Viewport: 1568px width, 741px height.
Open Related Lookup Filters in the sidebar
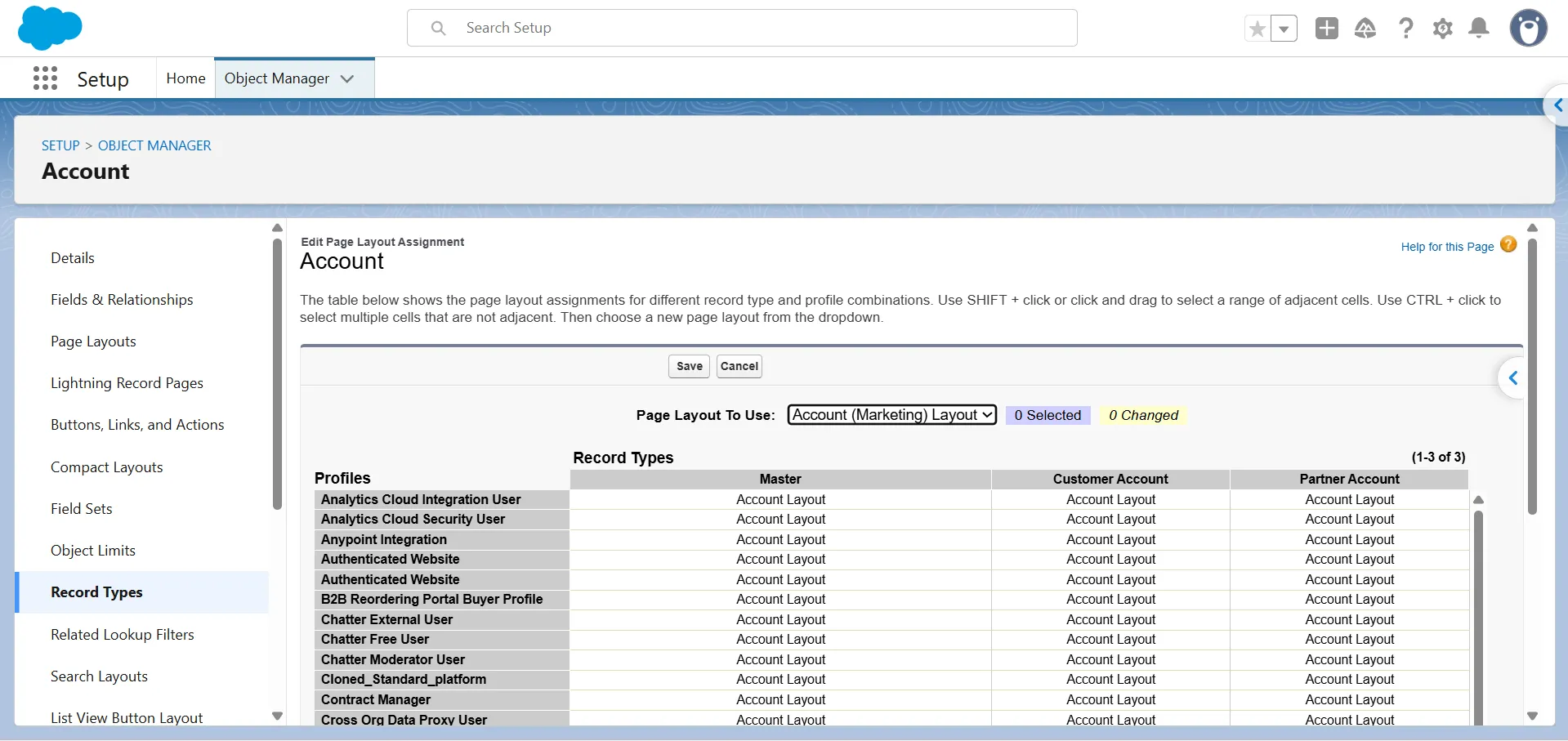[122, 634]
